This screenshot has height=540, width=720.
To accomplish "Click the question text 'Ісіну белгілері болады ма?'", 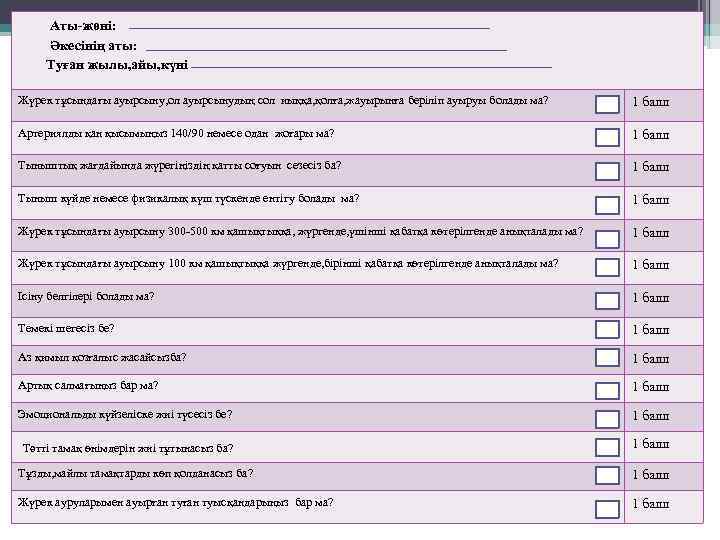I will (87, 296).
